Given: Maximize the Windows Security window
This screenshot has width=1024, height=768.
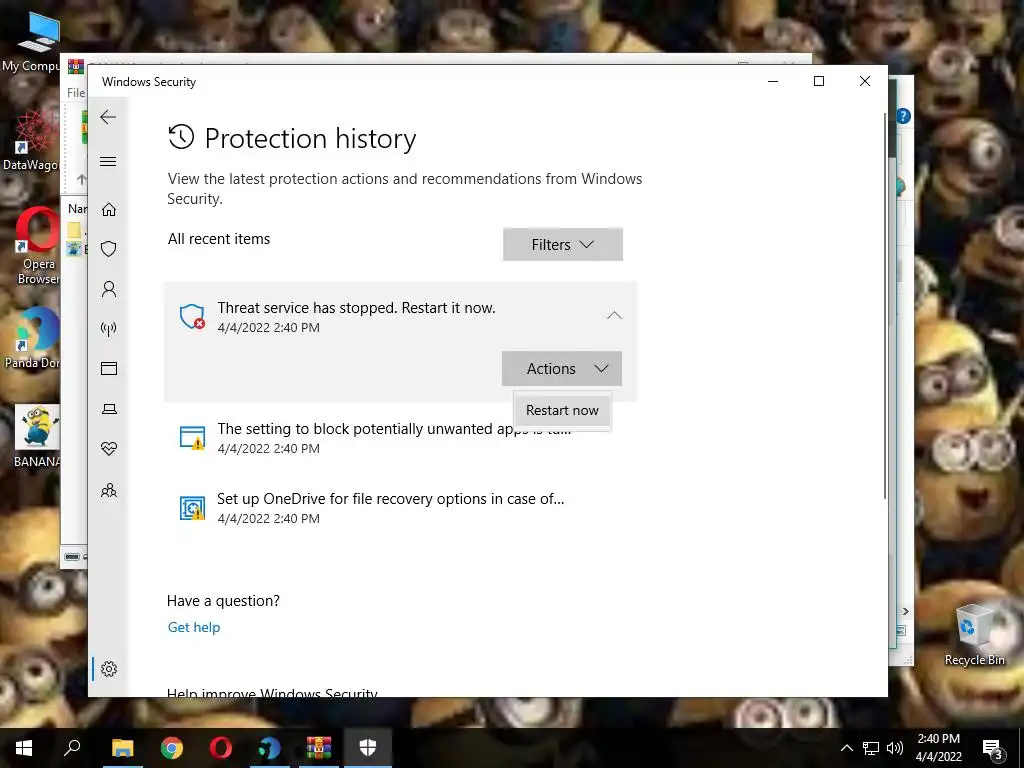Looking at the screenshot, I should point(819,81).
